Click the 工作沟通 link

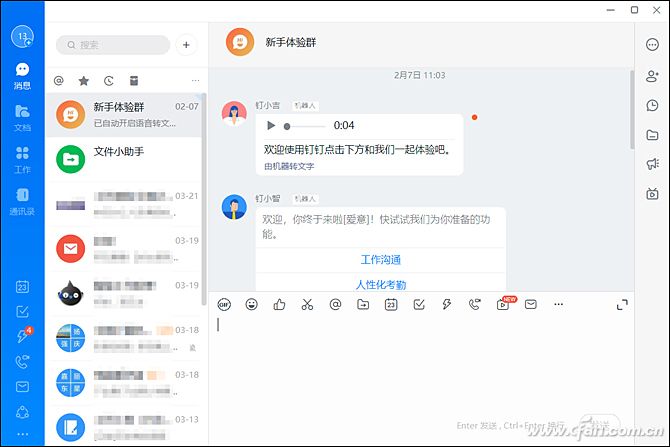click(381, 260)
